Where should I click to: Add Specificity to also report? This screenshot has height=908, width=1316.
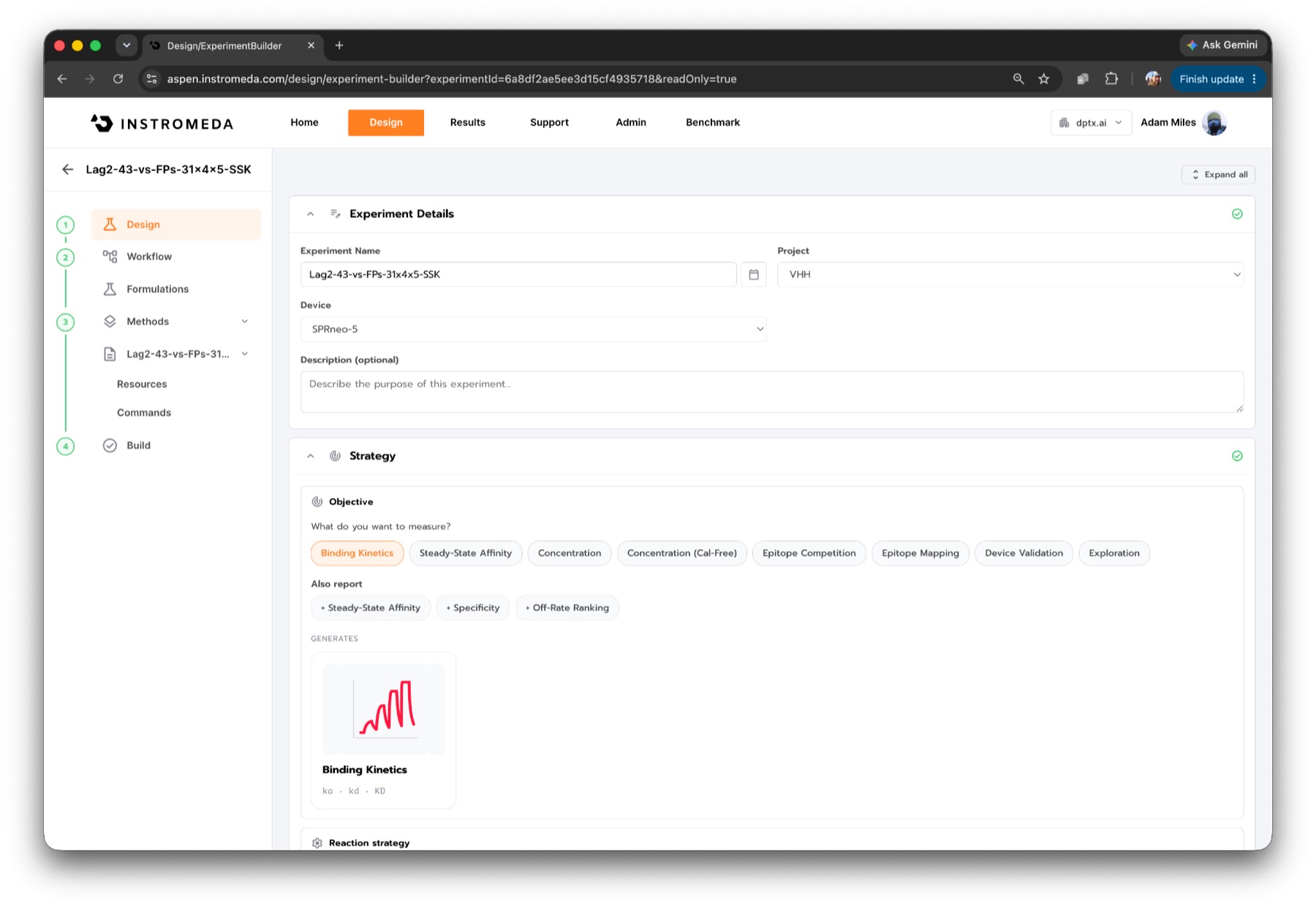[x=473, y=608]
